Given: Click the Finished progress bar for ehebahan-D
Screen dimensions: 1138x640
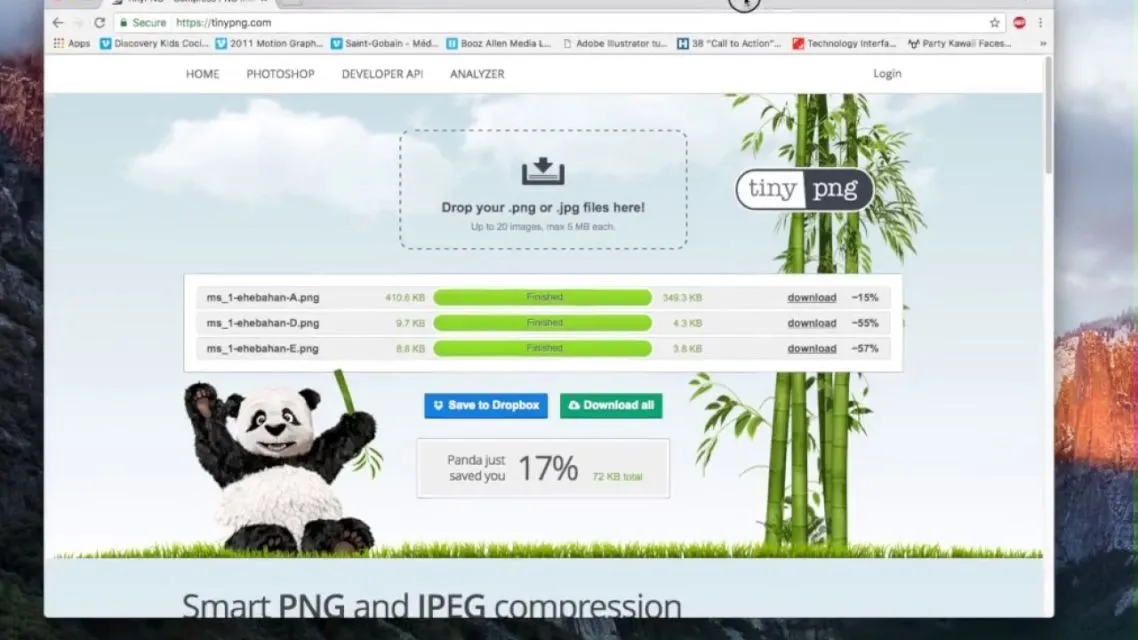Looking at the screenshot, I should point(543,323).
